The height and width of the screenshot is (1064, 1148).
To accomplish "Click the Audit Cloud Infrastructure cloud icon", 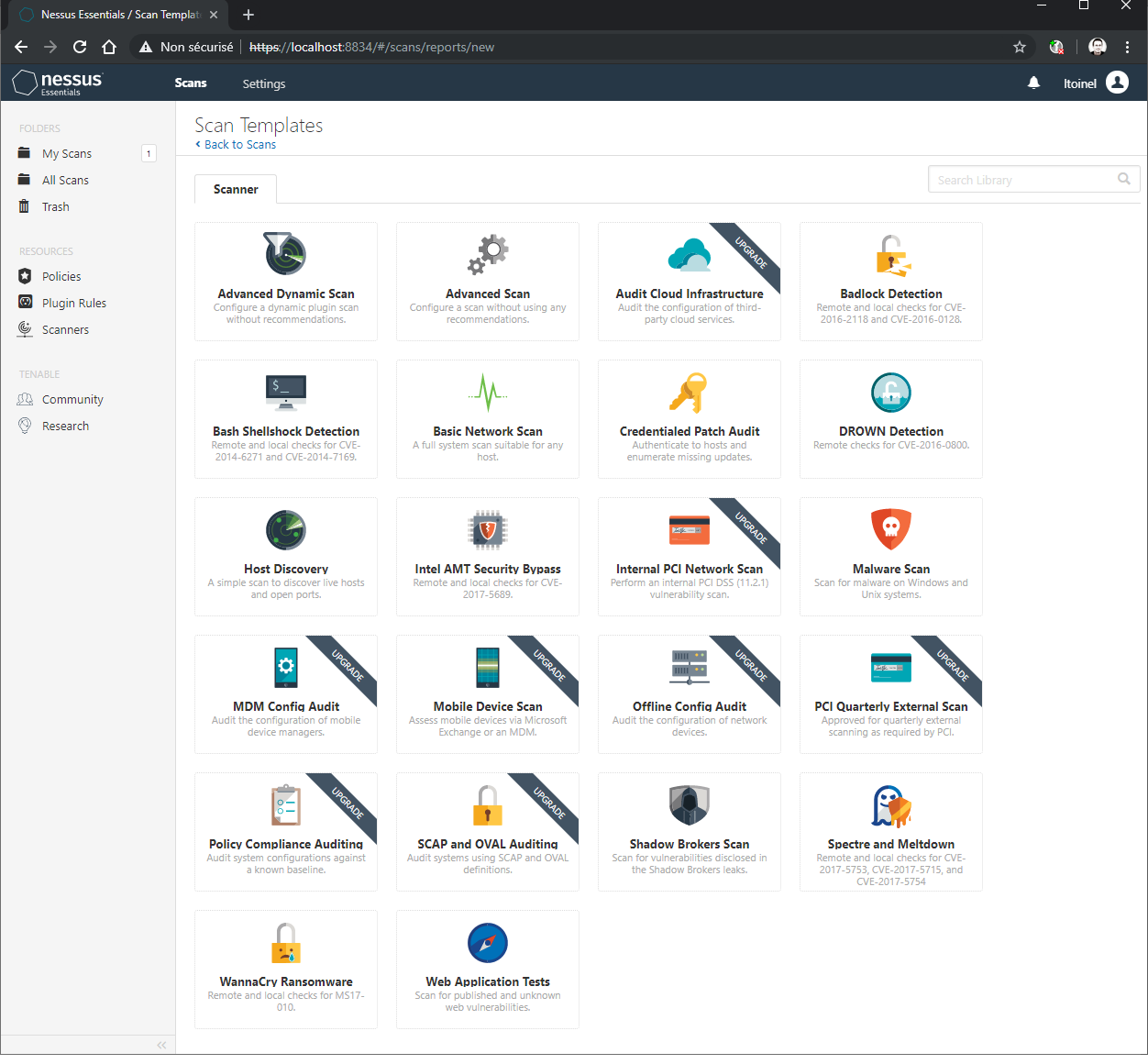I will (690, 254).
